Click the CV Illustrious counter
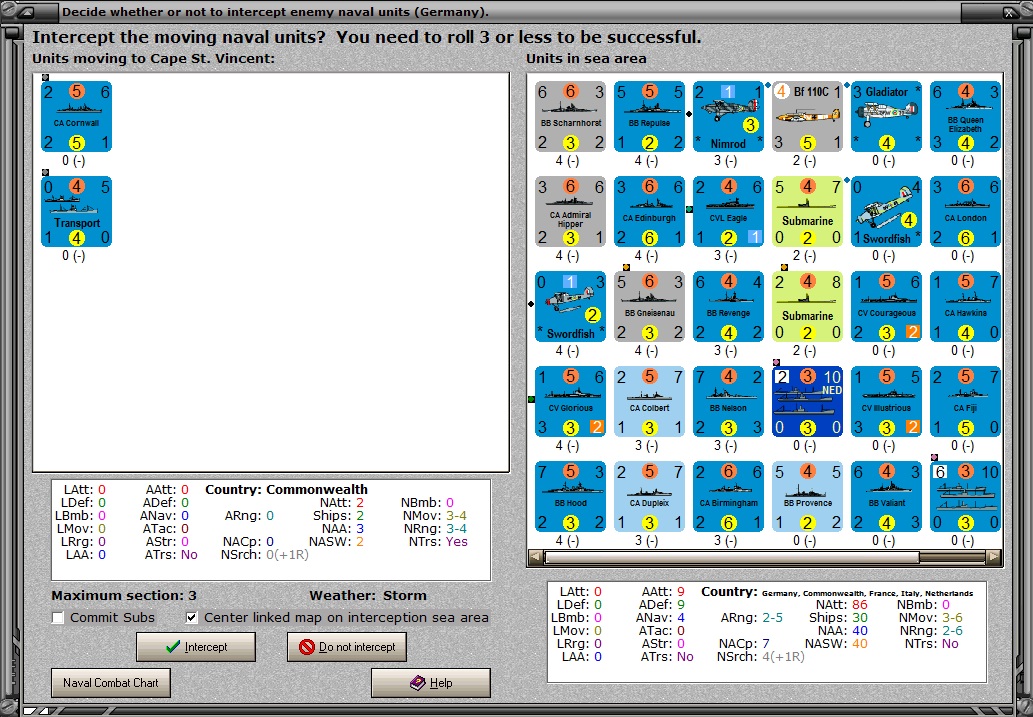The width and height of the screenshot is (1033, 717). (887, 401)
